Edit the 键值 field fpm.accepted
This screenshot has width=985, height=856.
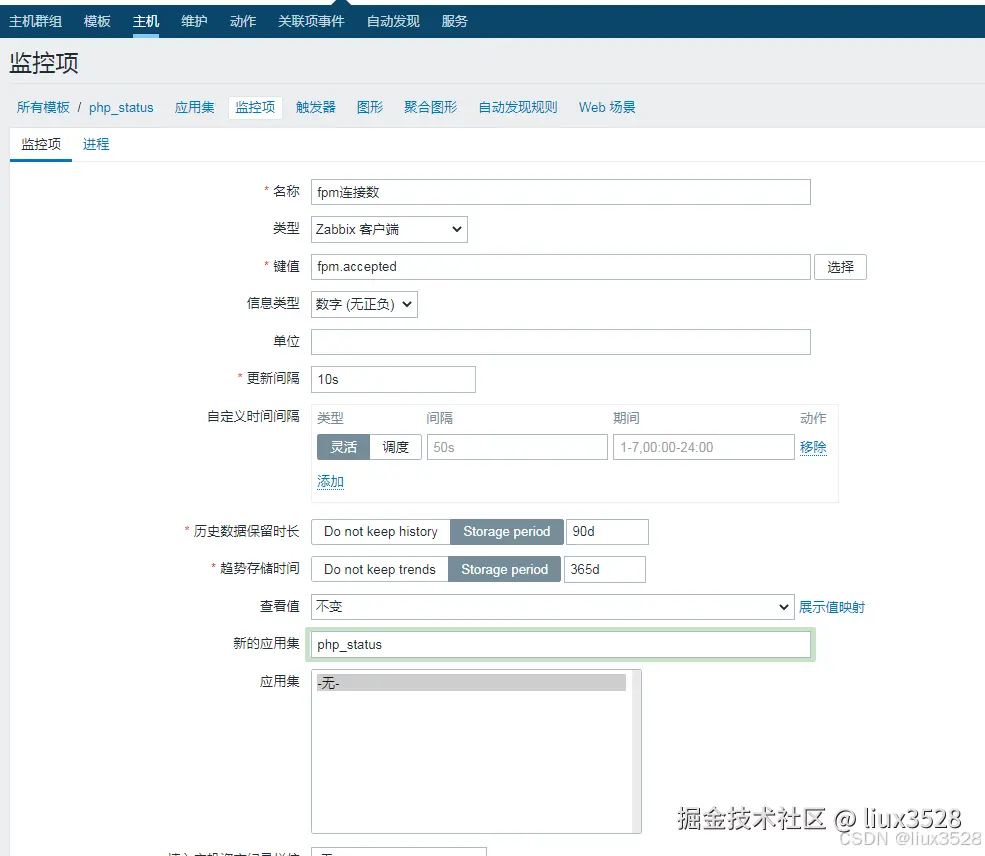560,267
